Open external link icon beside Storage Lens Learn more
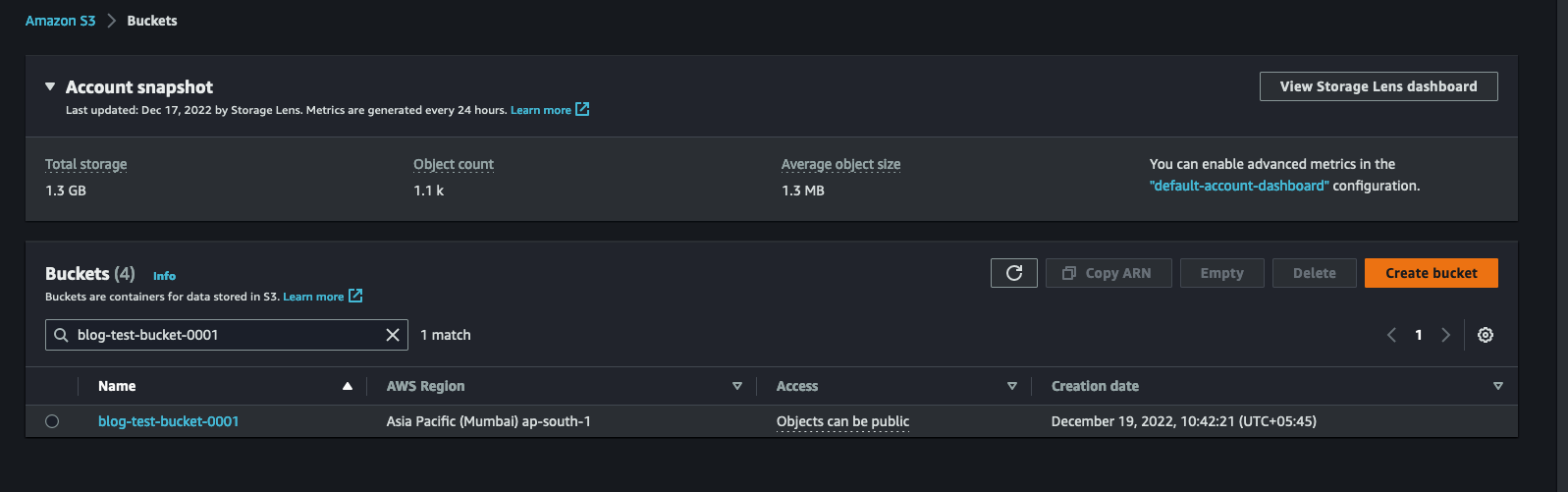The width and height of the screenshot is (1568, 492). click(582, 109)
